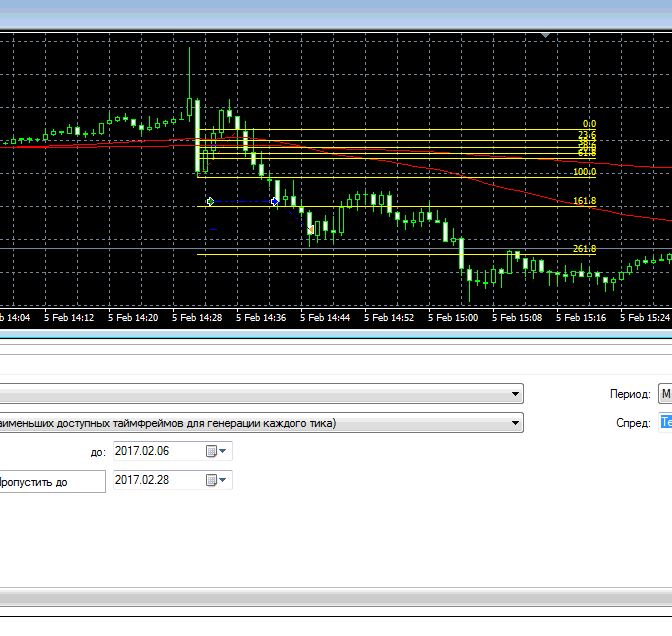Click the chart shift triangle marker

(x=545, y=35)
